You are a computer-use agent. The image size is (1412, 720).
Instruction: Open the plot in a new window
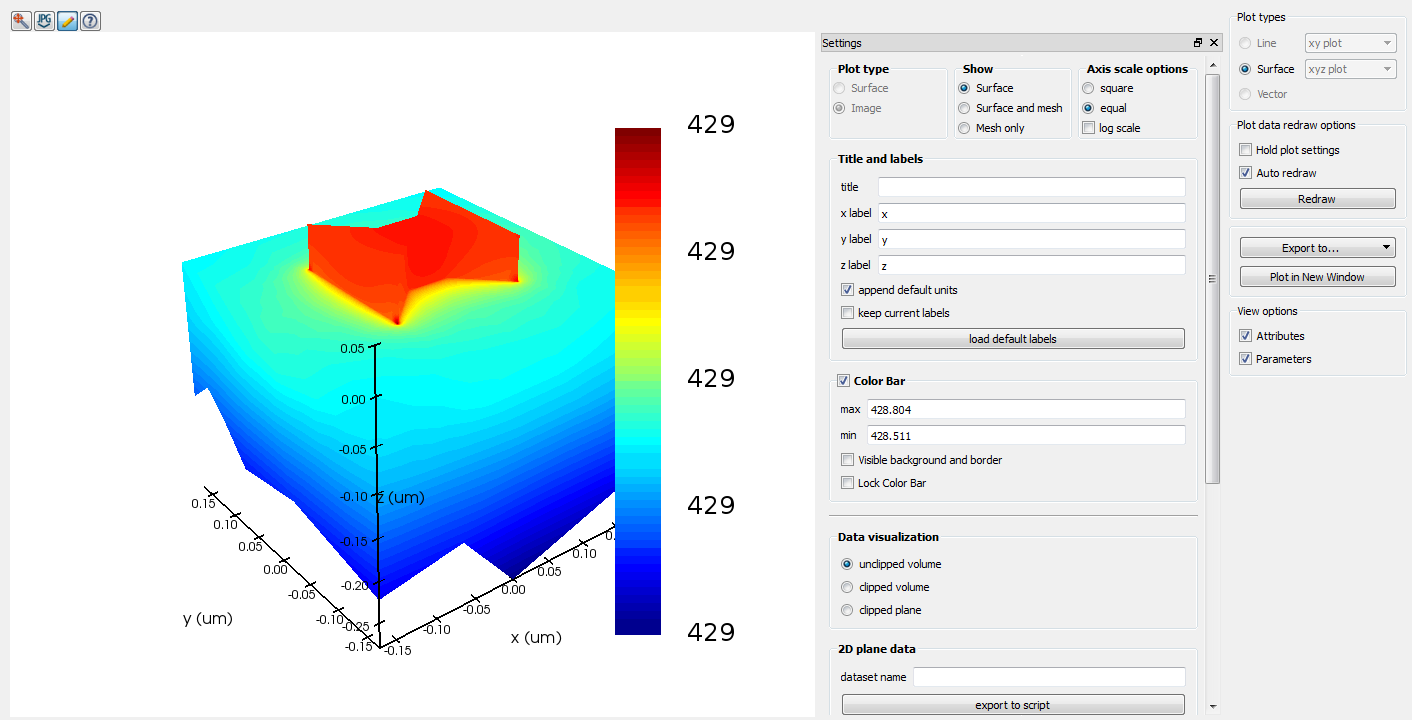click(x=1317, y=276)
